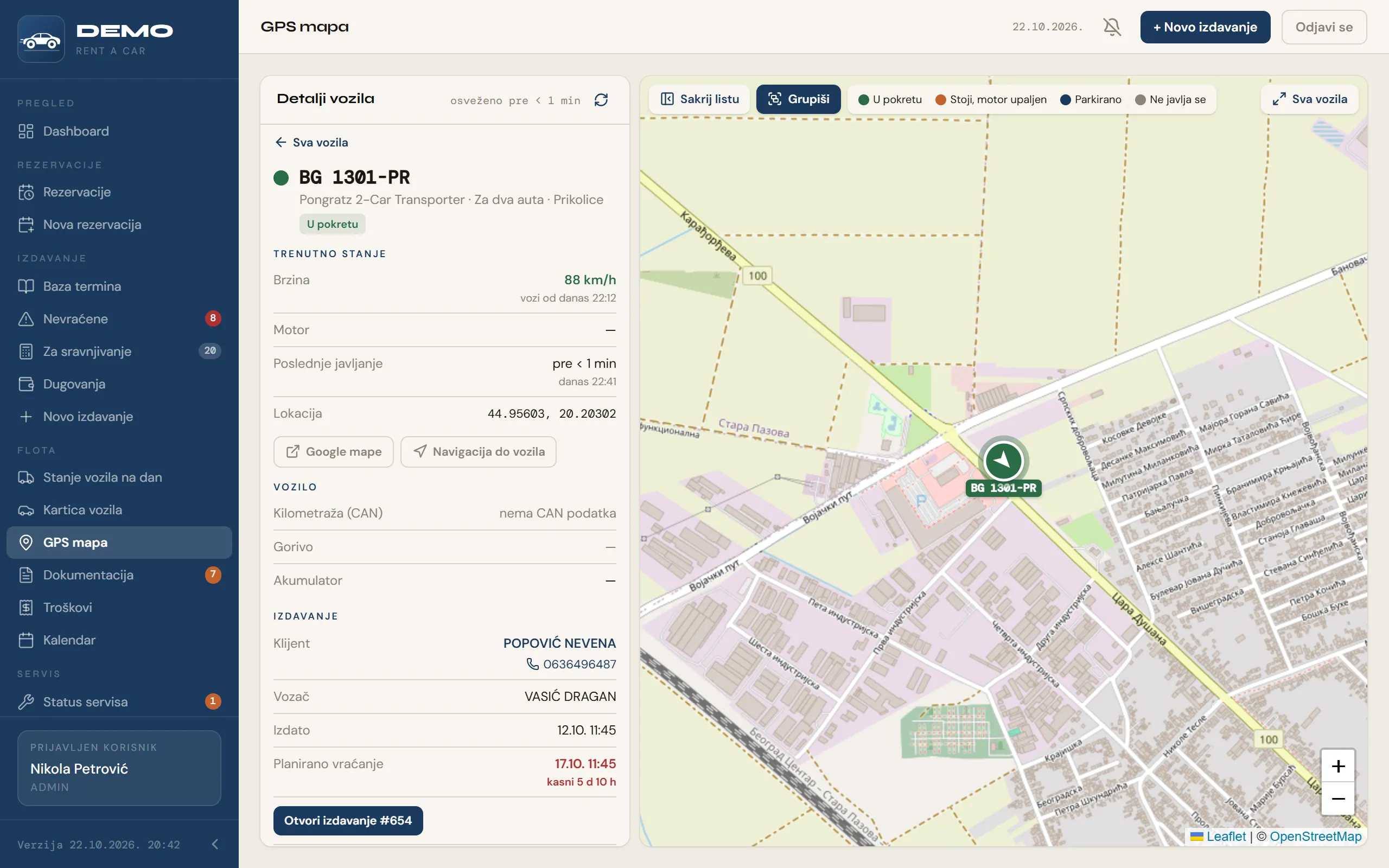Open client POPOVIĆ NEVENA link
This screenshot has width=1389, height=868.
[x=559, y=643]
